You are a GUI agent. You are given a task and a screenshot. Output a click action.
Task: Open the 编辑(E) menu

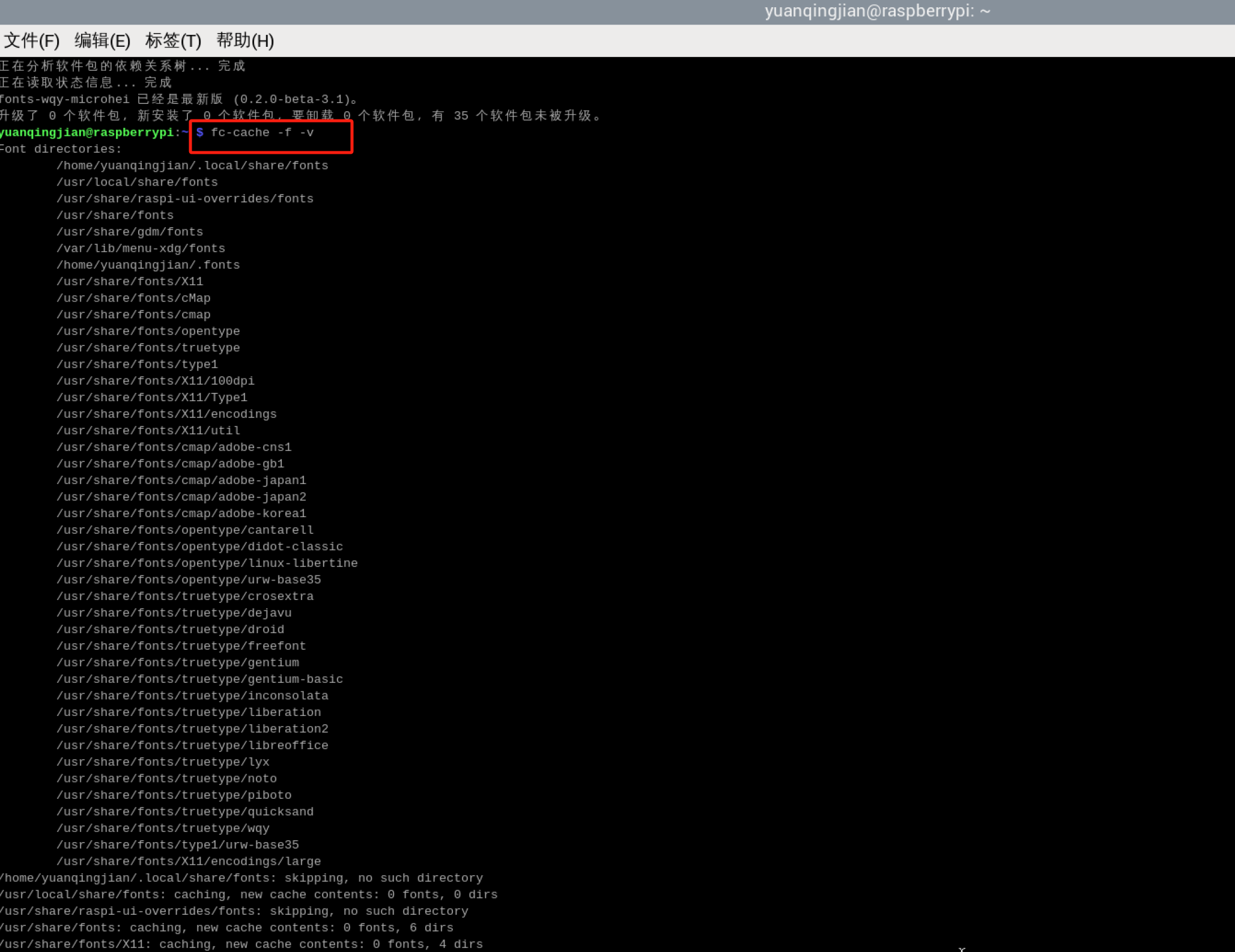coord(102,41)
